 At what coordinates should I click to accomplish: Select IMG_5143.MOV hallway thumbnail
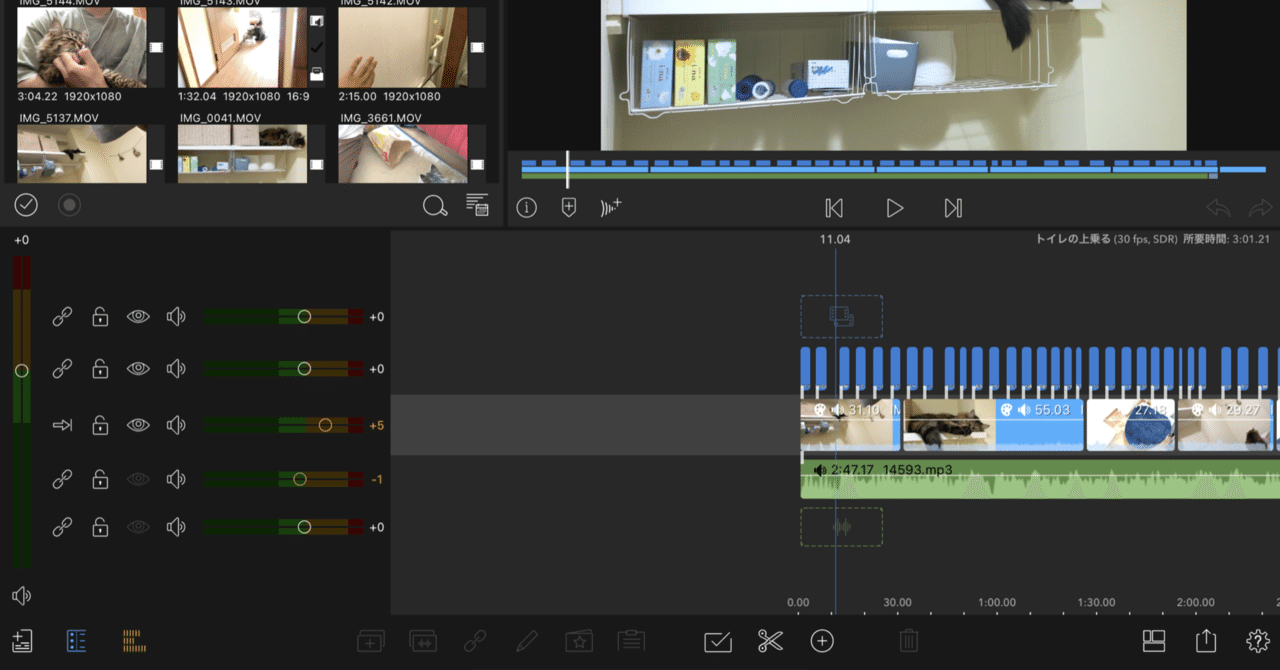tap(242, 47)
